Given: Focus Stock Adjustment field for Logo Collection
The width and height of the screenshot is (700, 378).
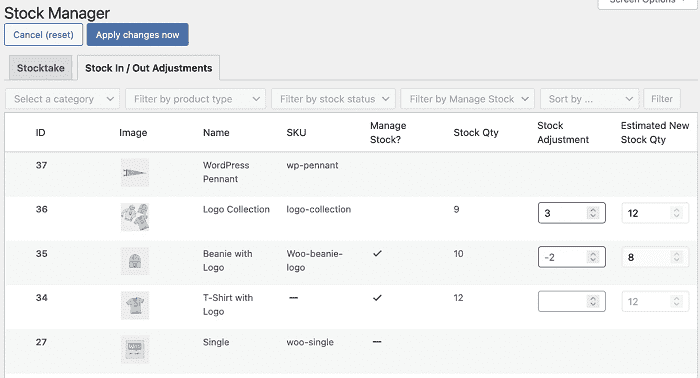Looking at the screenshot, I should tap(571, 213).
